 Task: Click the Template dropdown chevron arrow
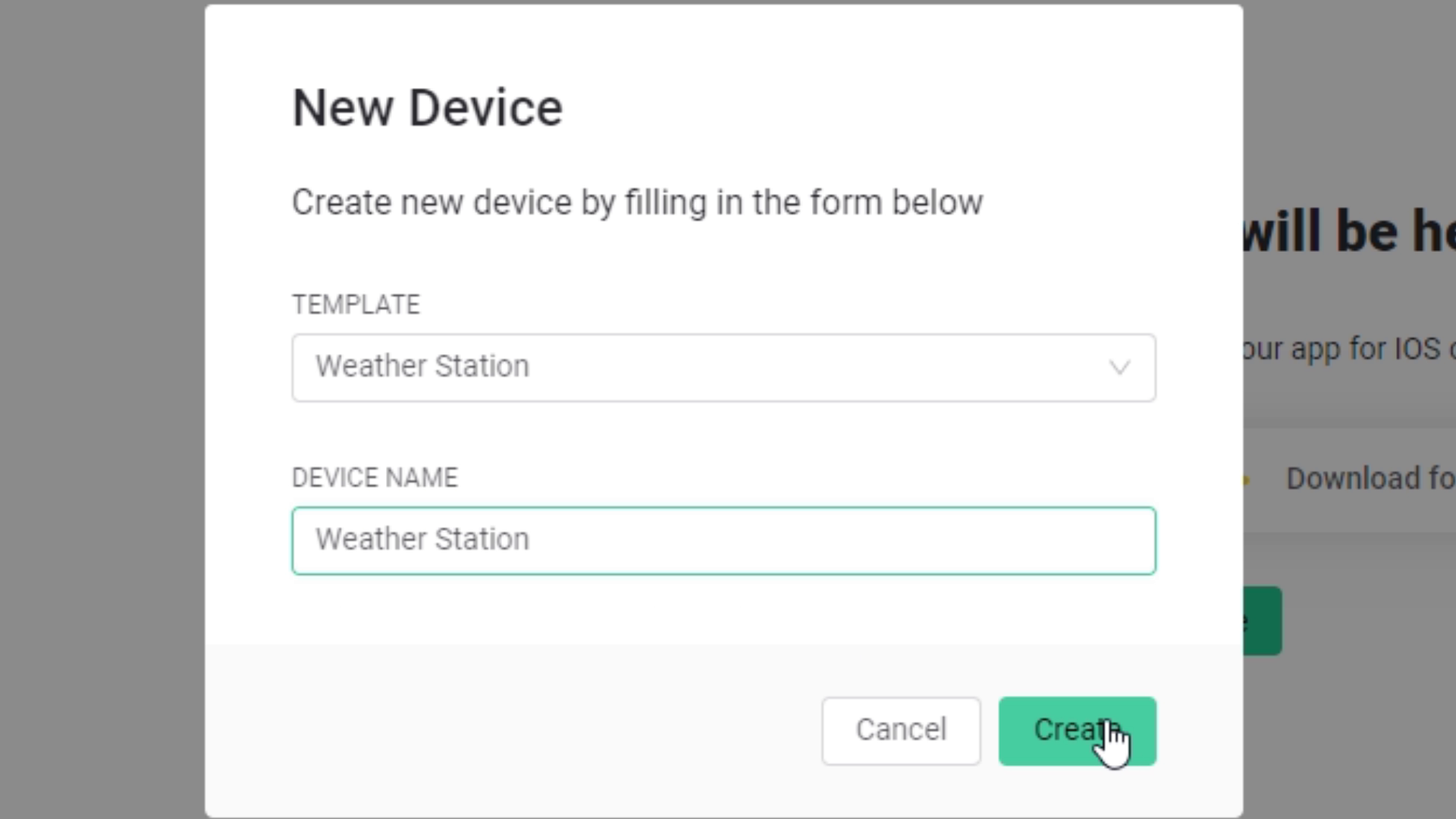(1119, 369)
